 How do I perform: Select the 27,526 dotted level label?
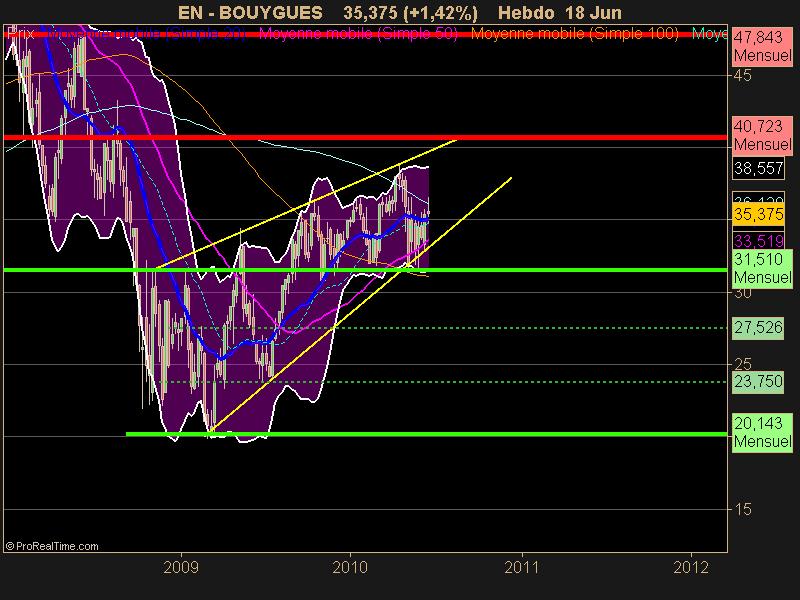tap(759, 328)
